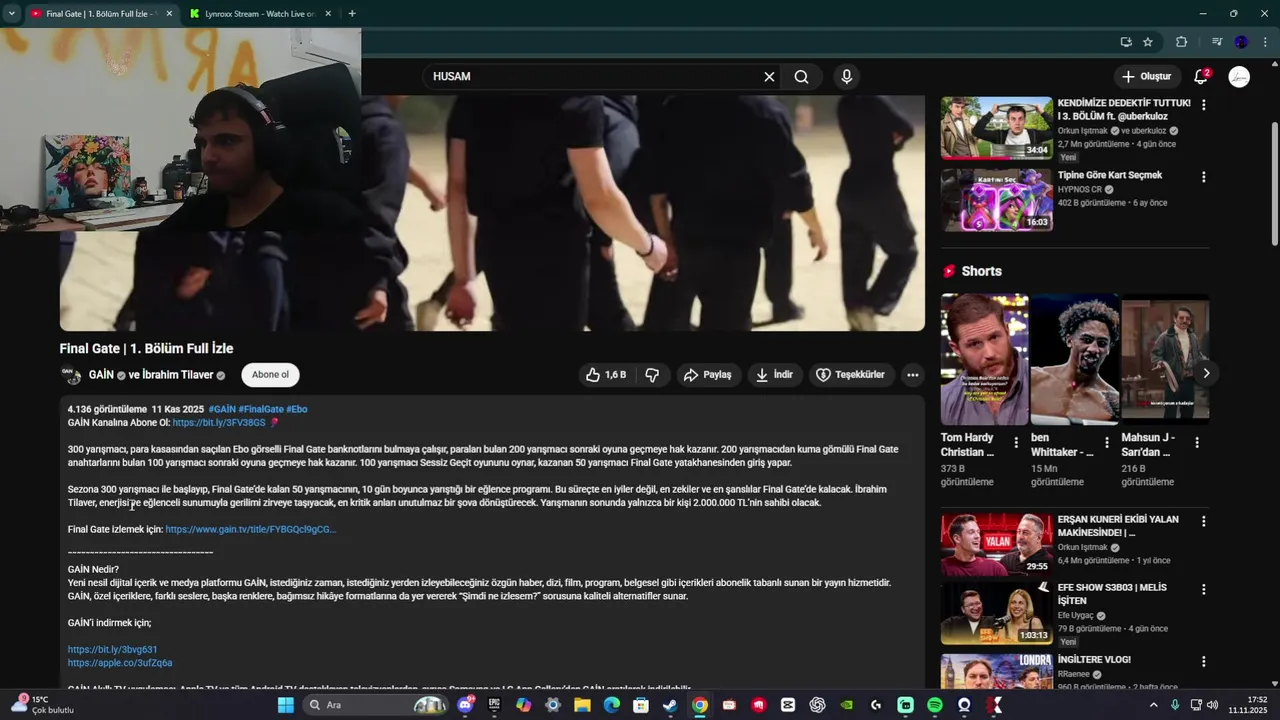The height and width of the screenshot is (720, 1280).
Task: Open options for ben Whittaker short
Action: coord(1106,442)
